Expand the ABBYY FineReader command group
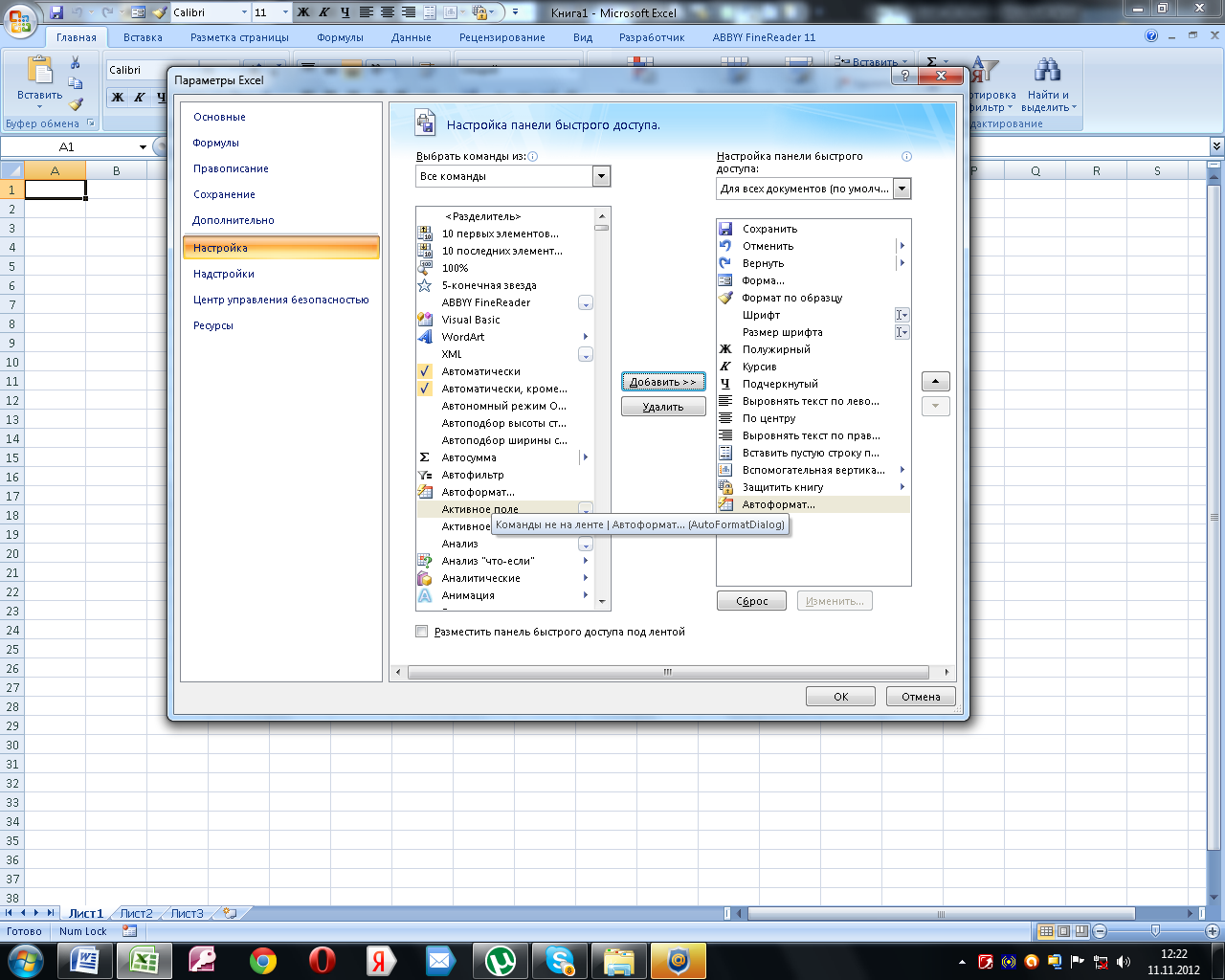The height and width of the screenshot is (980, 1225). click(x=586, y=302)
